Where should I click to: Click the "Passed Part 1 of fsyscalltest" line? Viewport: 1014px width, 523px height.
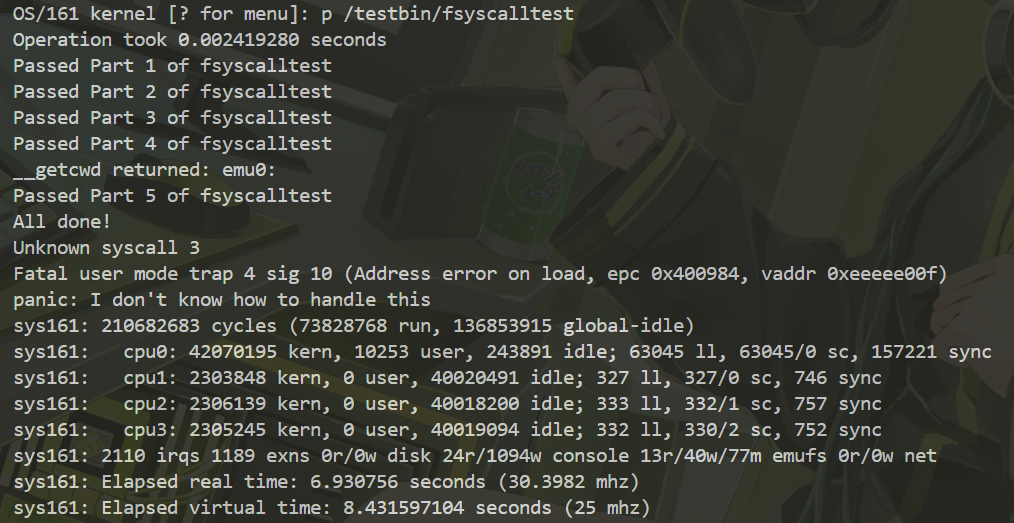172,65
